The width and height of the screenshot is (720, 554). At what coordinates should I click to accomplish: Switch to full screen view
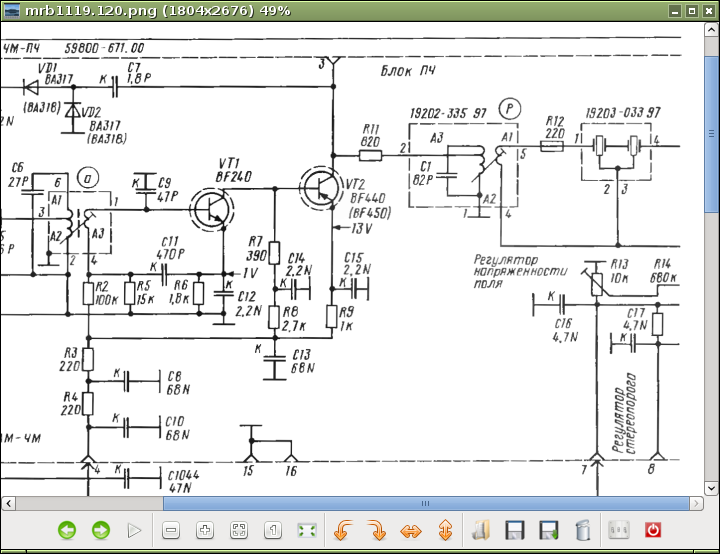pos(307,530)
